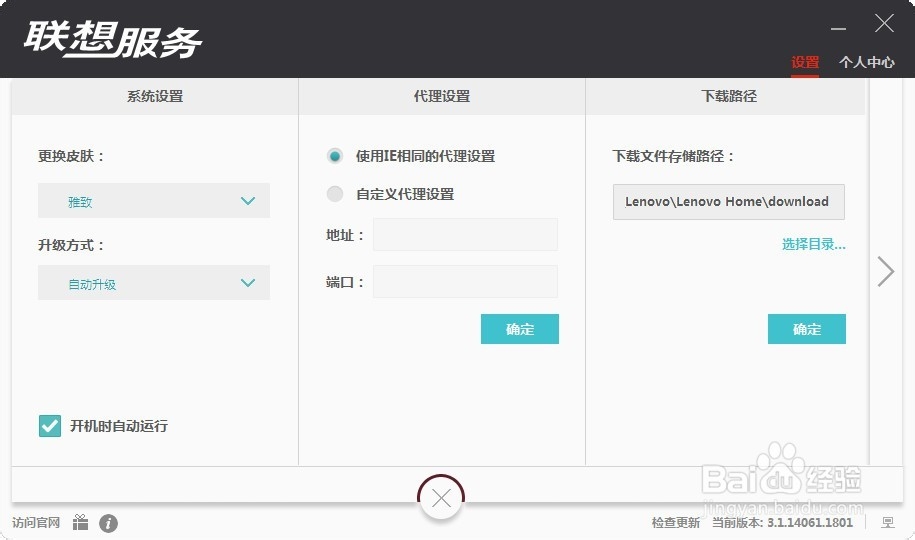Click the 系统设置 column header
Screen dimensions: 915x540
click(x=155, y=96)
